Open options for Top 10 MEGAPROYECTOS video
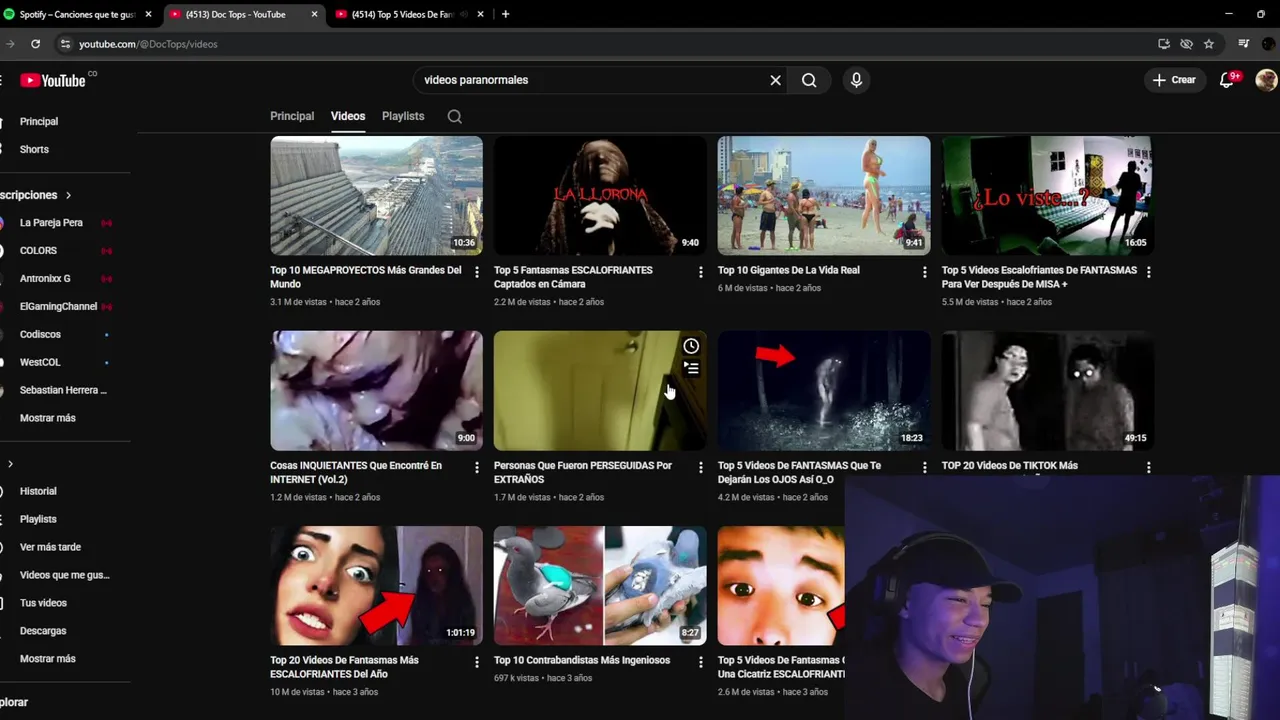Screen dimensions: 1280x720 (476, 272)
